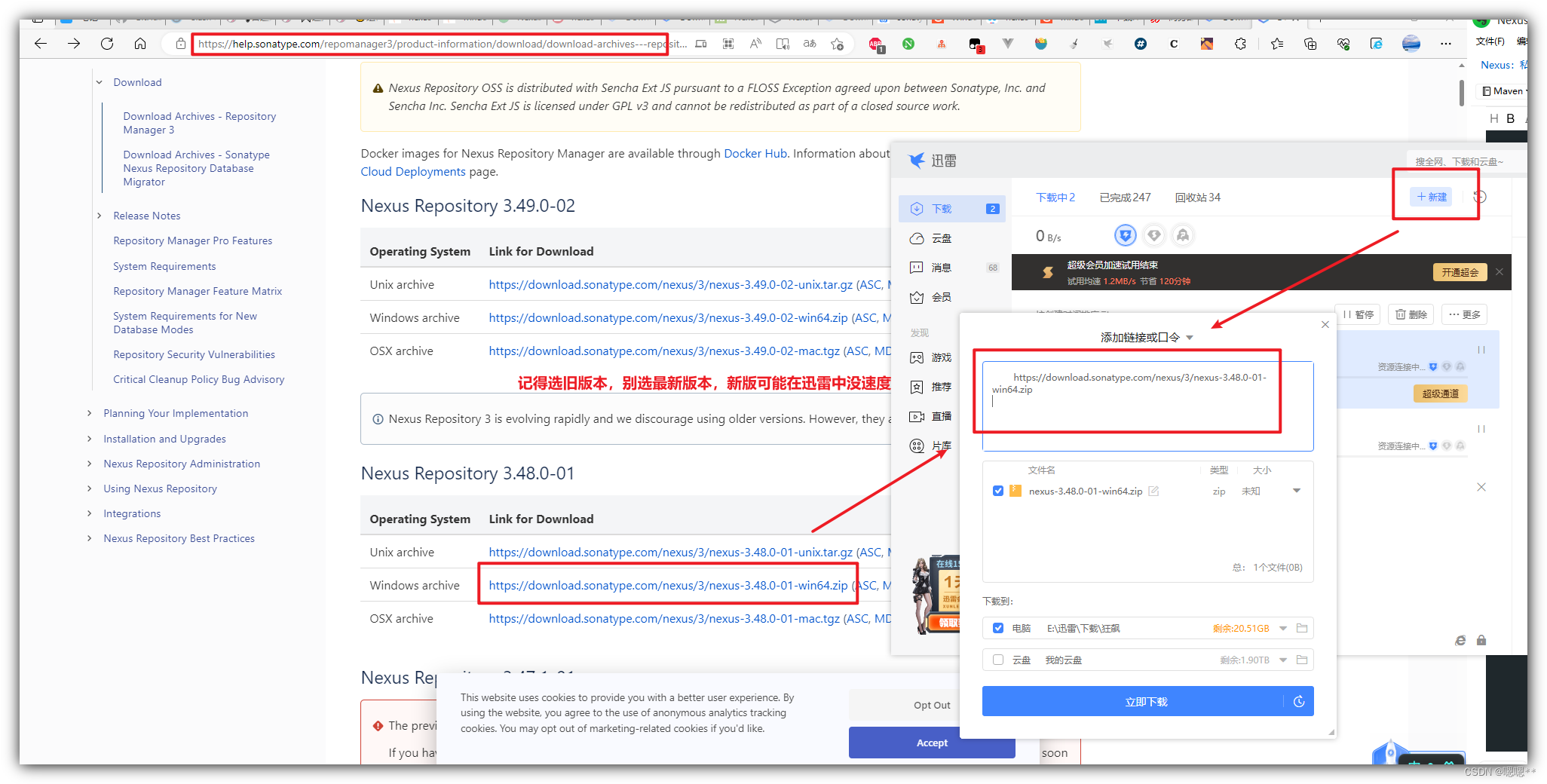Toggle the 电脑 download location checkbox
This screenshot has height=784, width=1547.
click(998, 628)
